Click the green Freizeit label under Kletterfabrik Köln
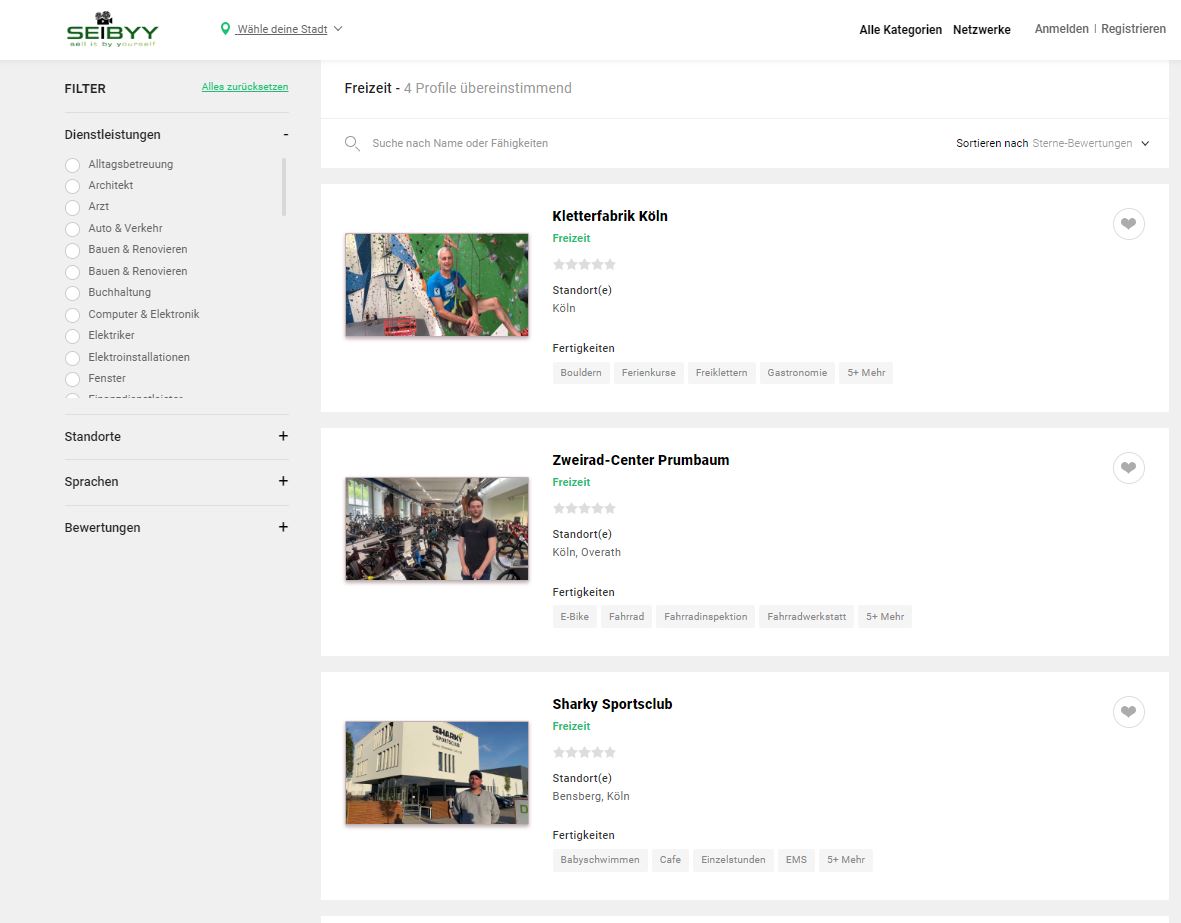Viewport: 1181px width, 923px height. [572, 238]
